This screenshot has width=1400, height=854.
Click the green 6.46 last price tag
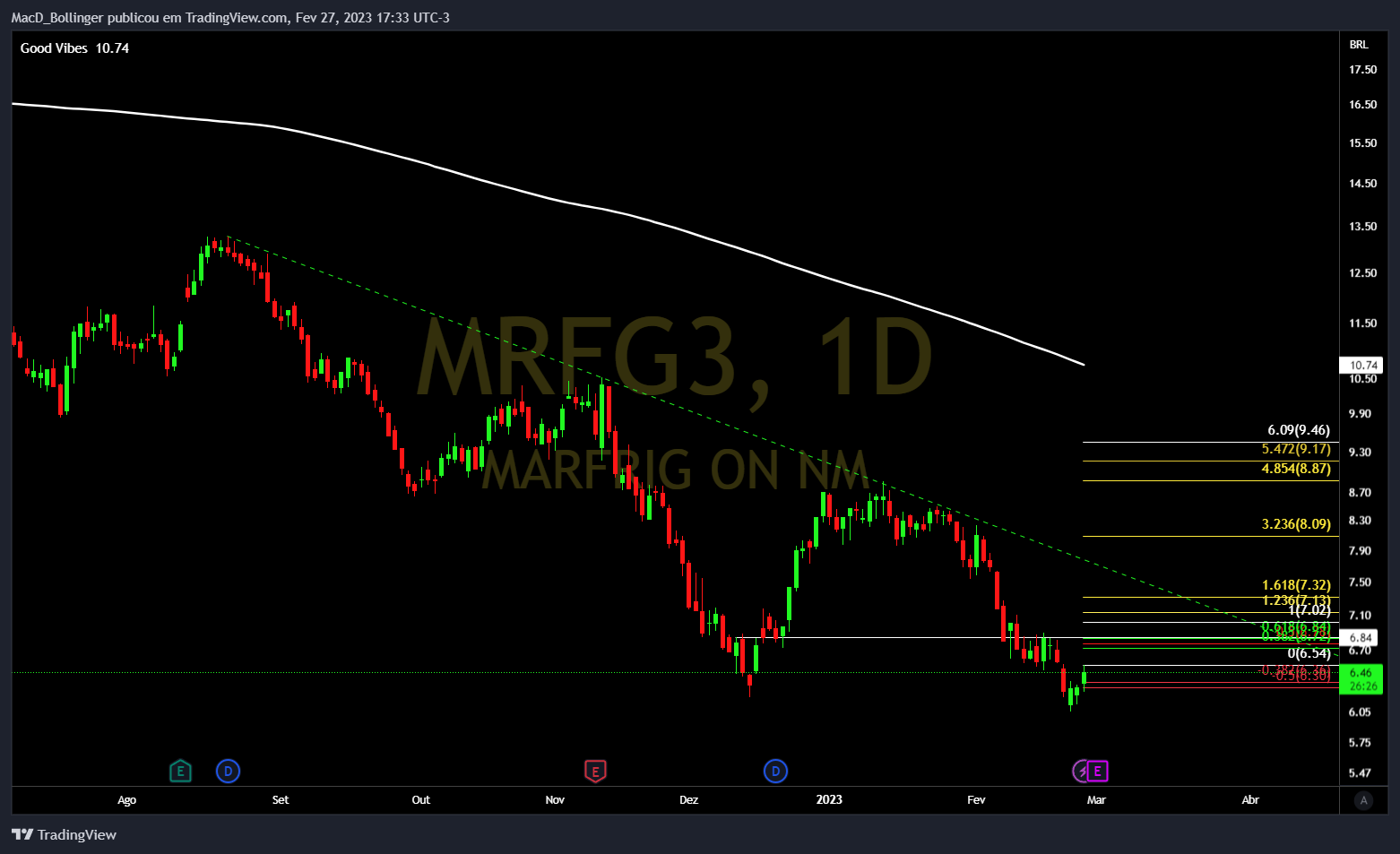[x=1361, y=678]
